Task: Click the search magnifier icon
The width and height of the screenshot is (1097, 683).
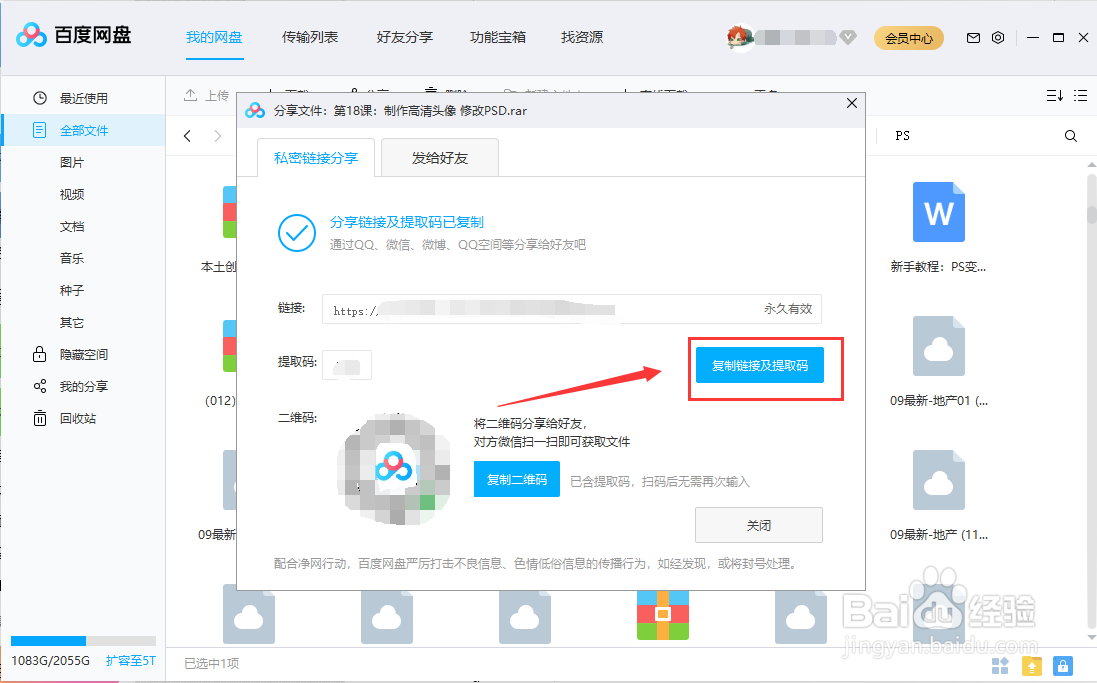Action: click(1070, 136)
